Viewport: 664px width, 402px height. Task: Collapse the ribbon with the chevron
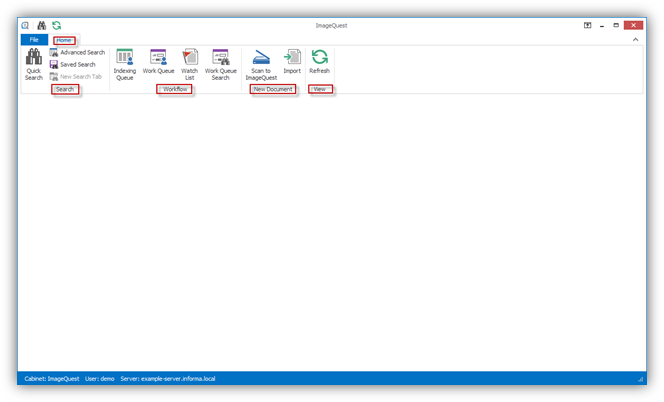(x=636, y=39)
